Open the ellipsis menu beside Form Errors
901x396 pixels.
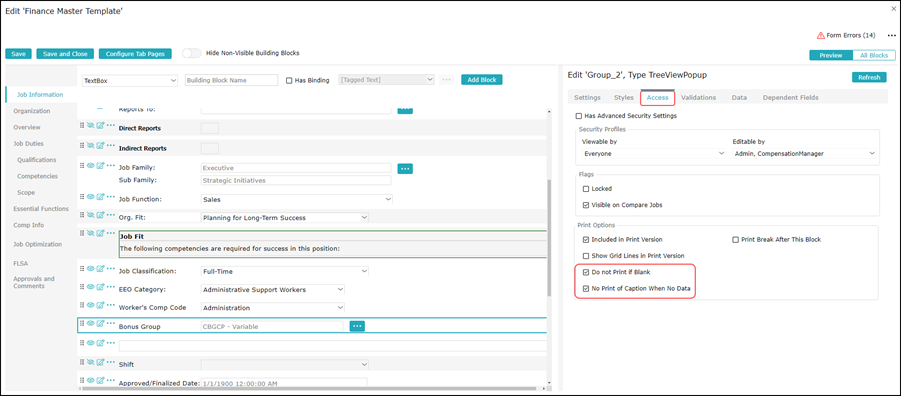[891, 36]
